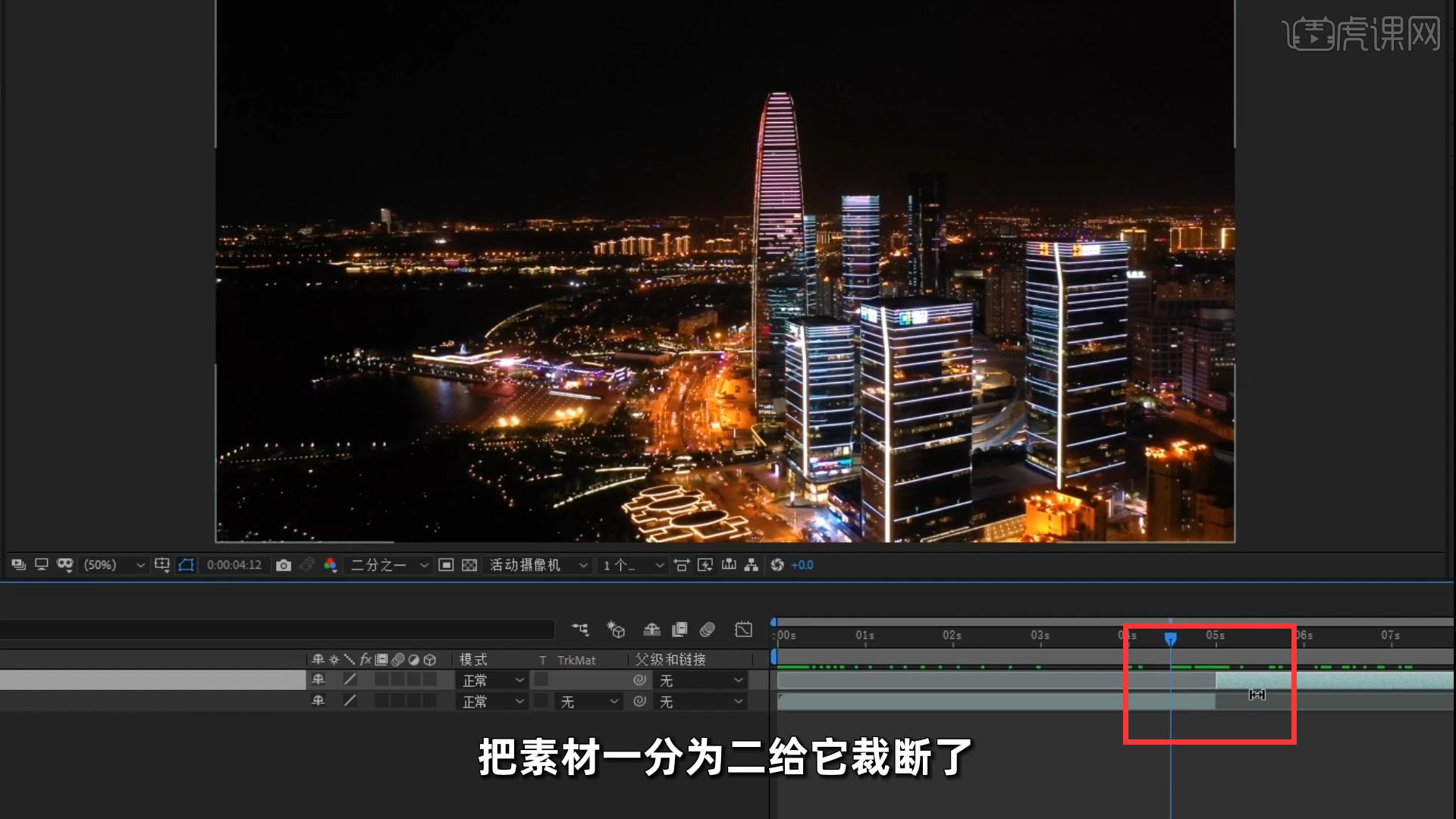Open the 正常 blend mode dropdown
Viewport: 1456px width, 819px height.
(x=491, y=680)
